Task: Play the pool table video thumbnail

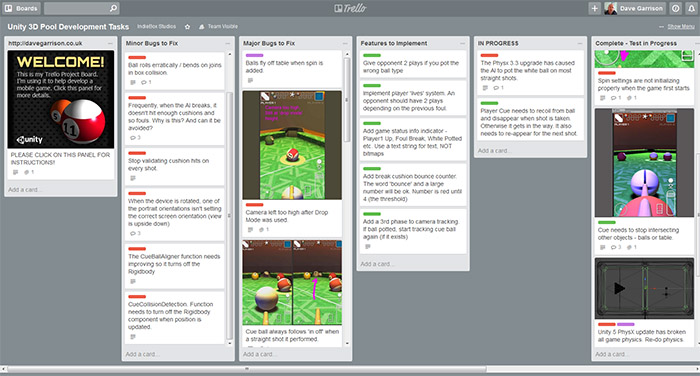Action: [x=619, y=288]
